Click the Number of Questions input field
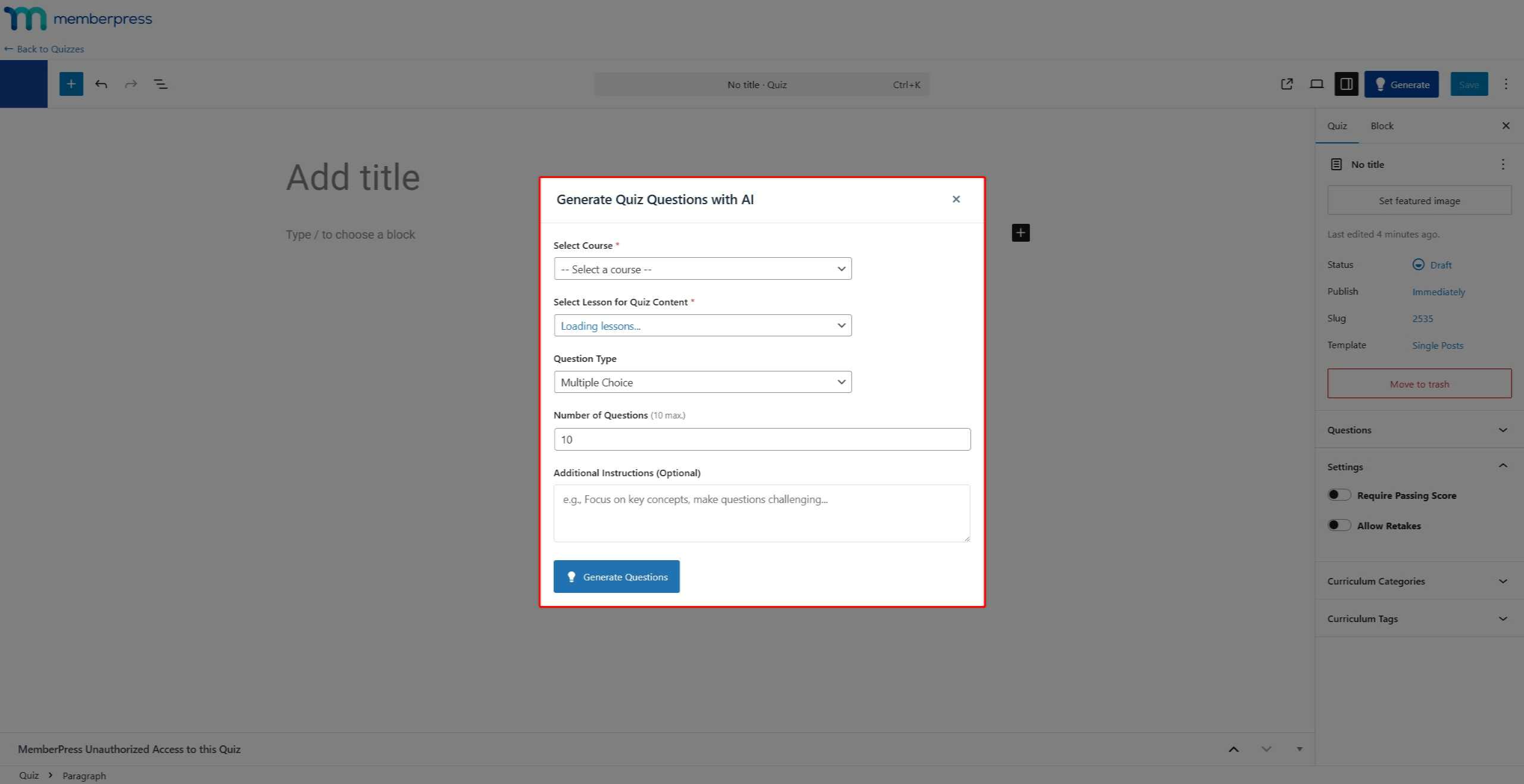Screen dimensions: 1524x784 pyautogui.click(x=761, y=439)
